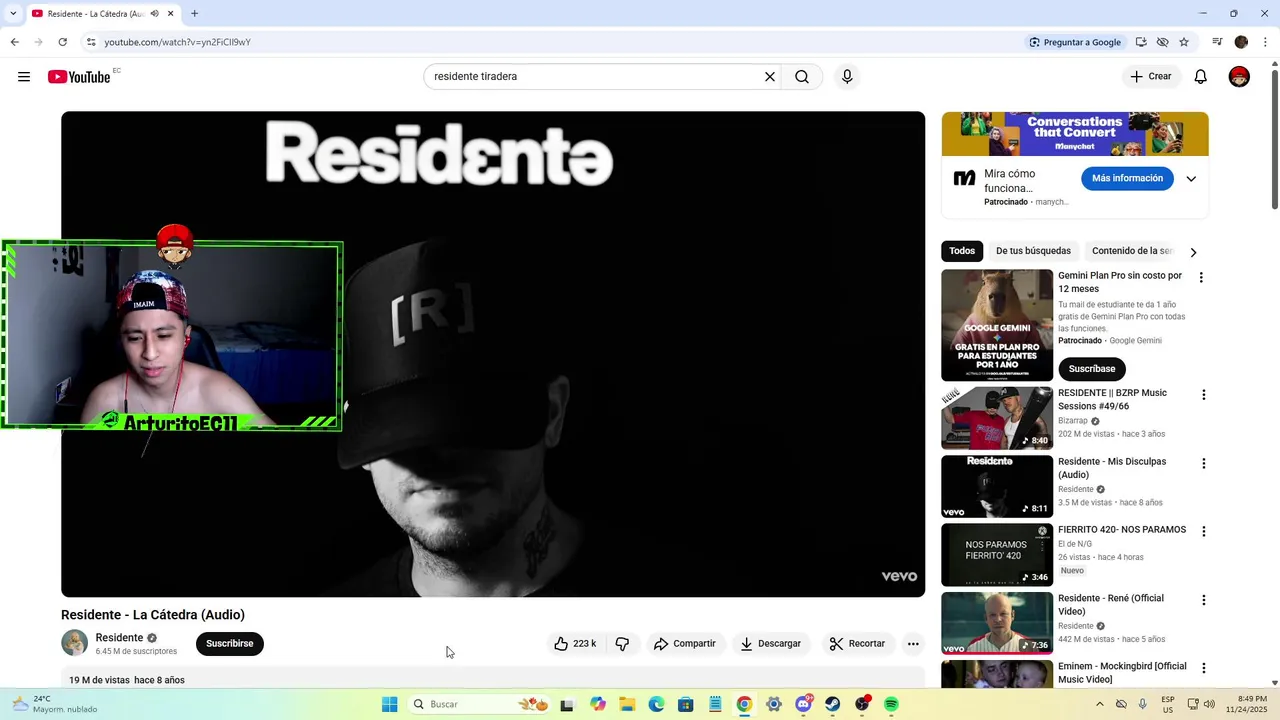The width and height of the screenshot is (1280, 720).
Task: Select De tus búsquedas filter chip
Action: [1033, 251]
